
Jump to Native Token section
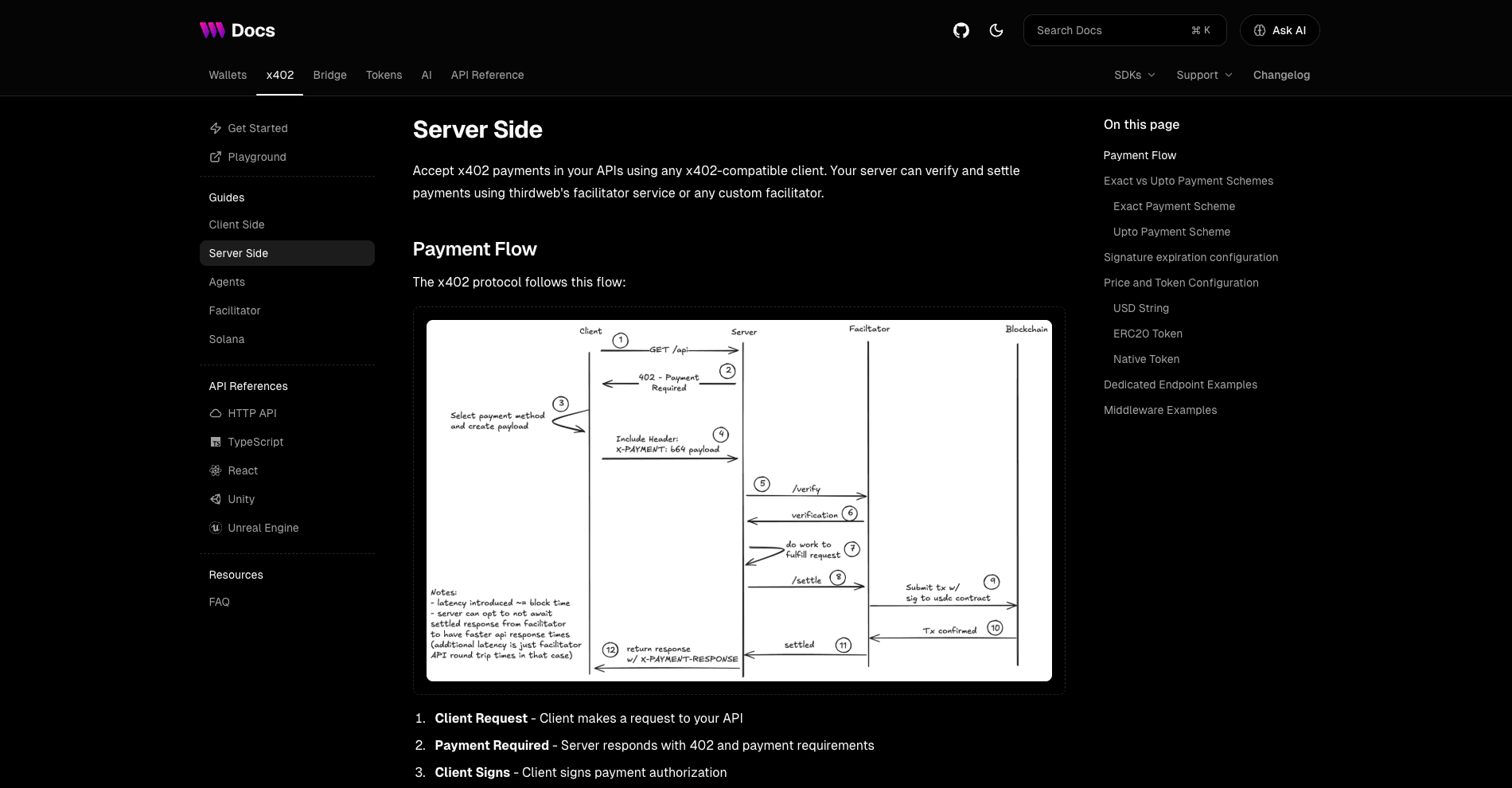(1146, 359)
